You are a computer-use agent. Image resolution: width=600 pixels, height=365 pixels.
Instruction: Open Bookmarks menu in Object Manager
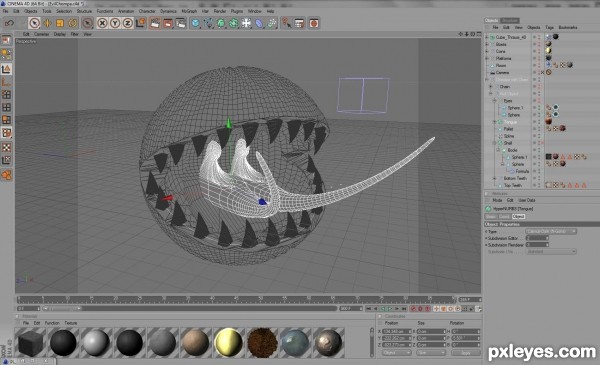point(568,28)
